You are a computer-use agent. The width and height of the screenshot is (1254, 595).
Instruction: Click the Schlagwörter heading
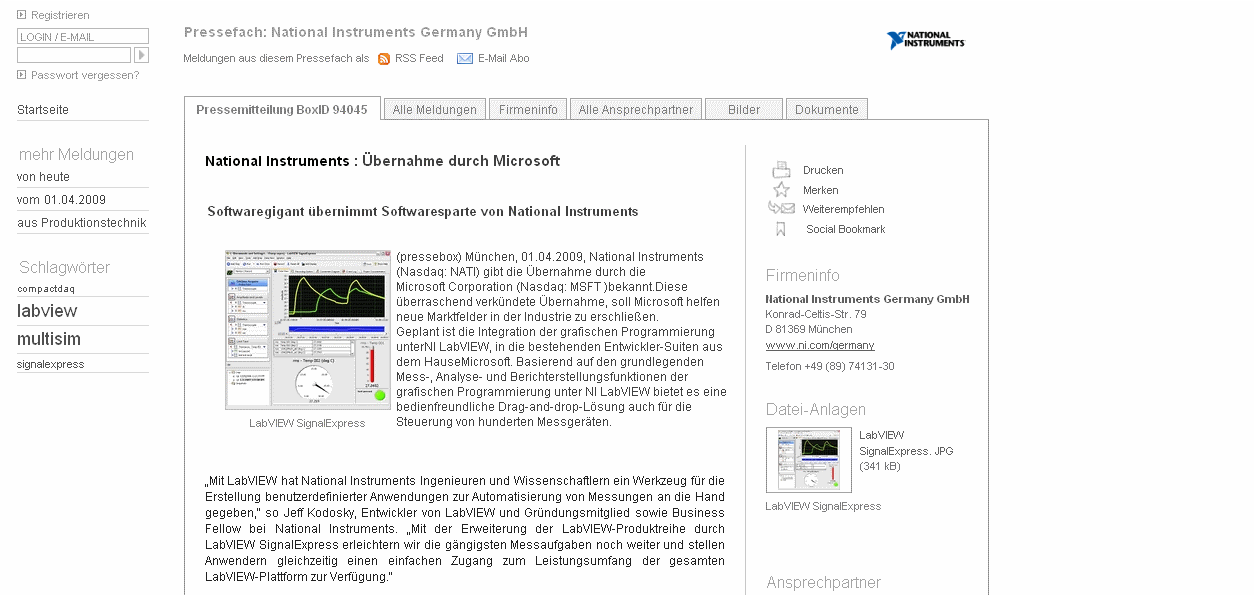pyautogui.click(x=65, y=268)
